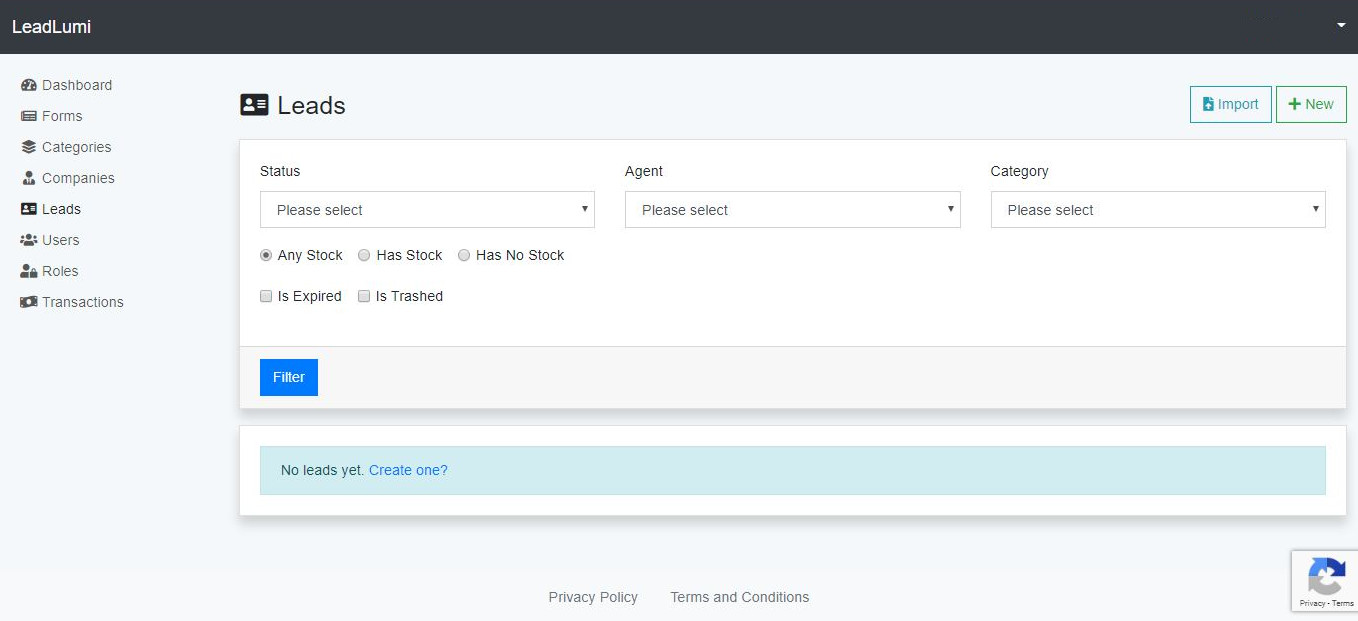Click the Dashboard gauge icon
This screenshot has height=621, width=1358.
(x=28, y=85)
